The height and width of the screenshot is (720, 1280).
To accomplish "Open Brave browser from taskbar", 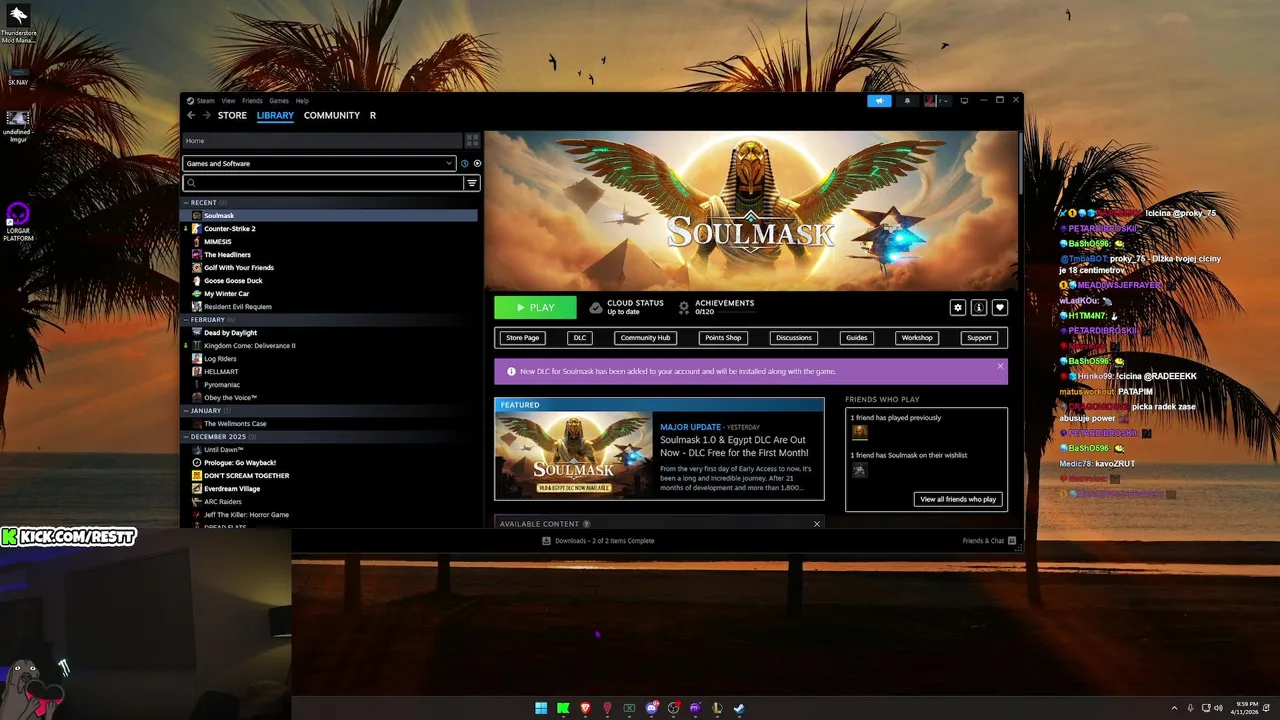I will [x=585, y=708].
